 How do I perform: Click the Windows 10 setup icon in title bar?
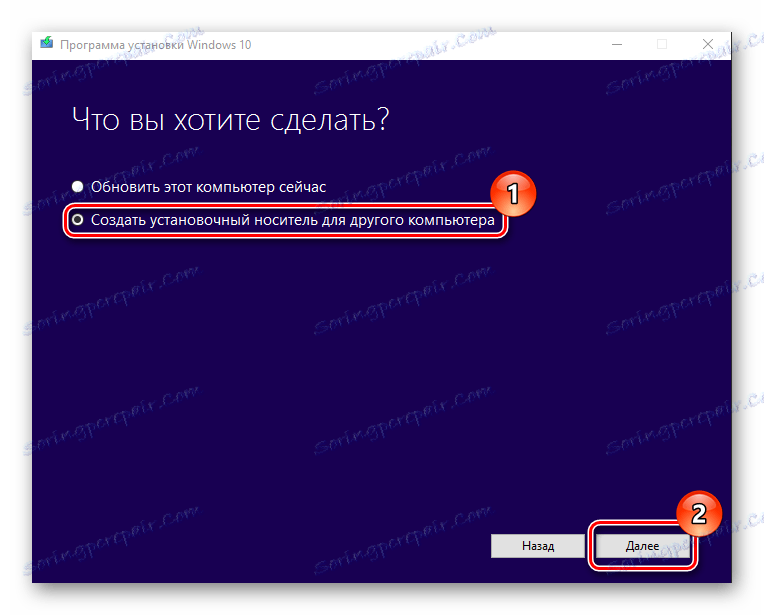click(x=47, y=43)
